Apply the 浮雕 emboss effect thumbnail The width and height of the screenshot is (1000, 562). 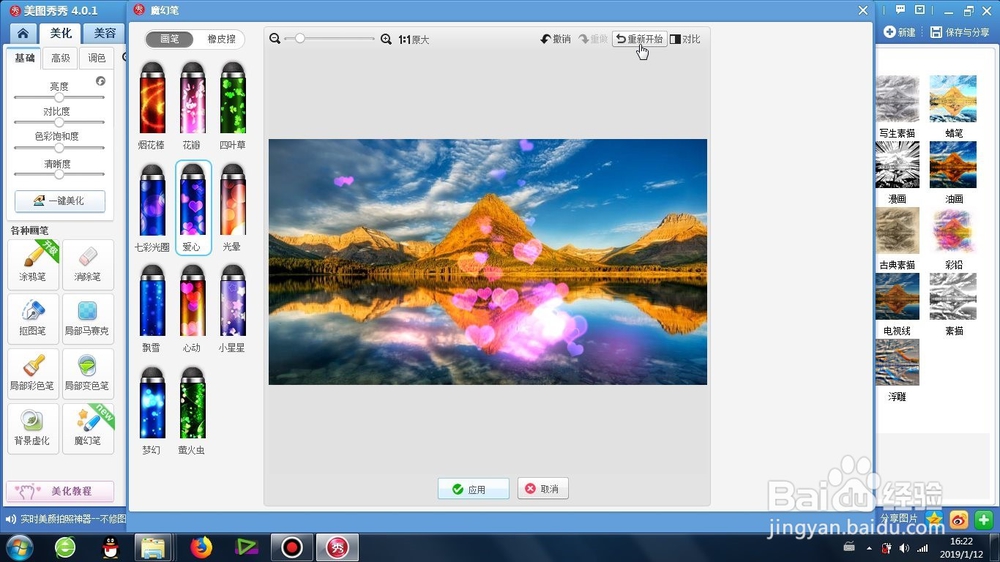click(897, 362)
